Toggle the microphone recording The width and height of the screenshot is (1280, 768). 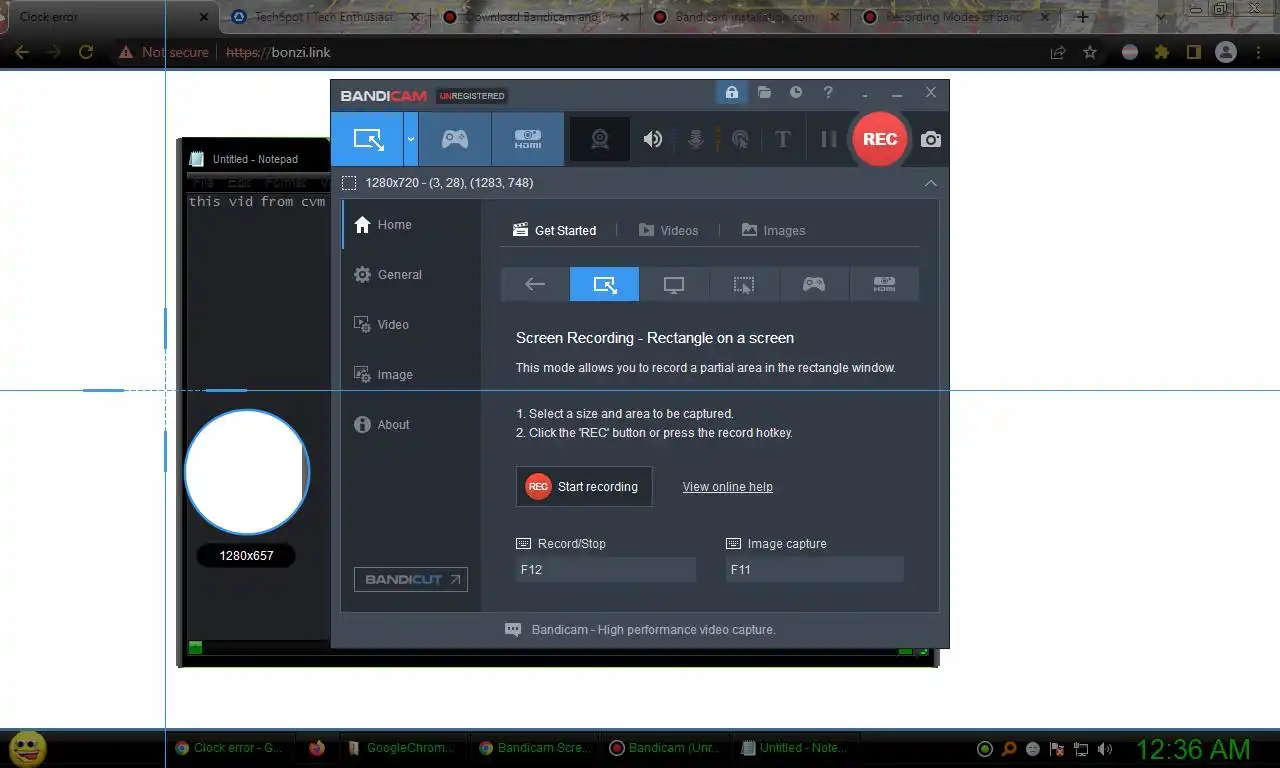tap(696, 139)
